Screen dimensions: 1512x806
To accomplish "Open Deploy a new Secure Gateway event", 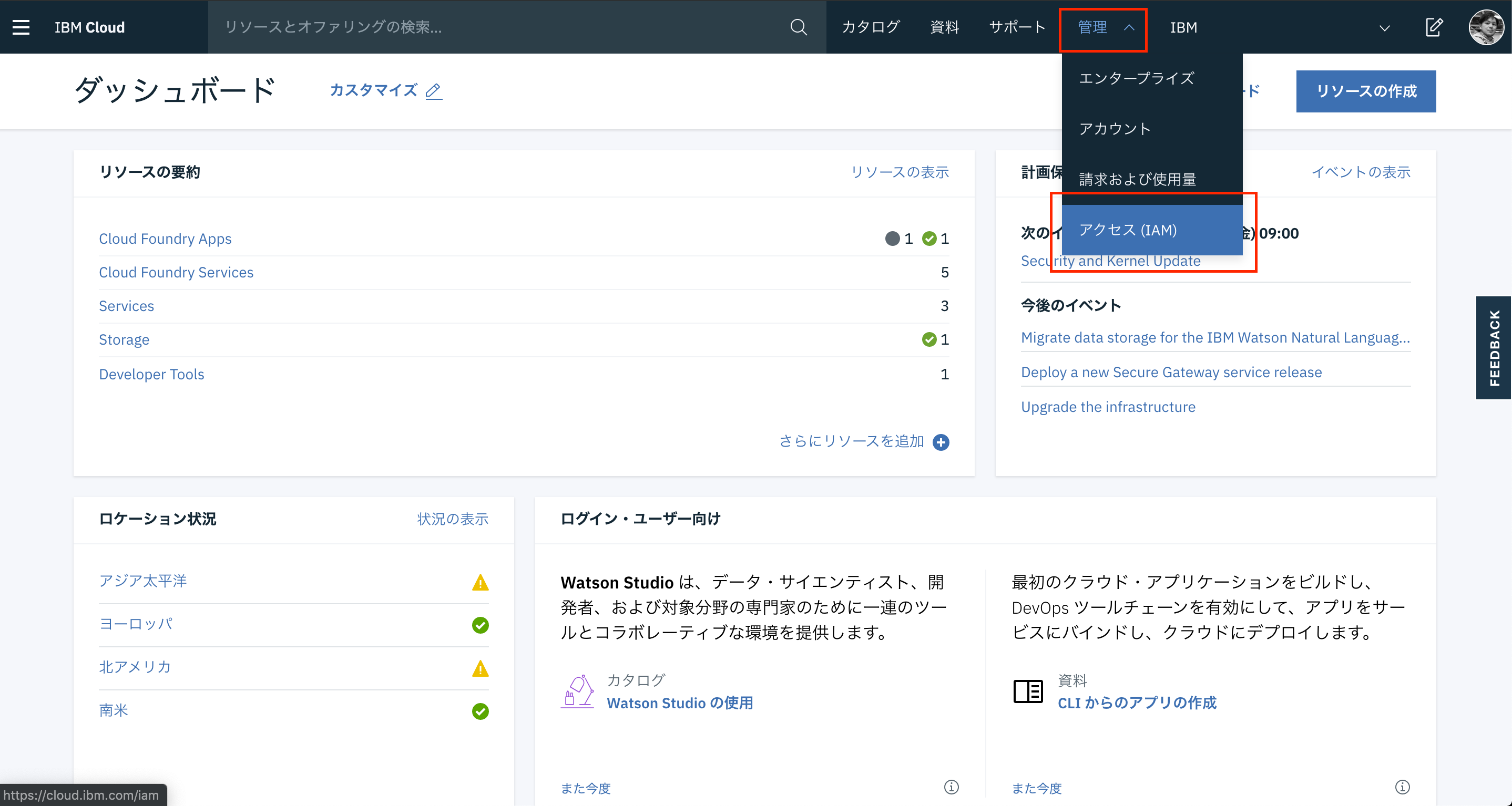I will coord(1171,372).
